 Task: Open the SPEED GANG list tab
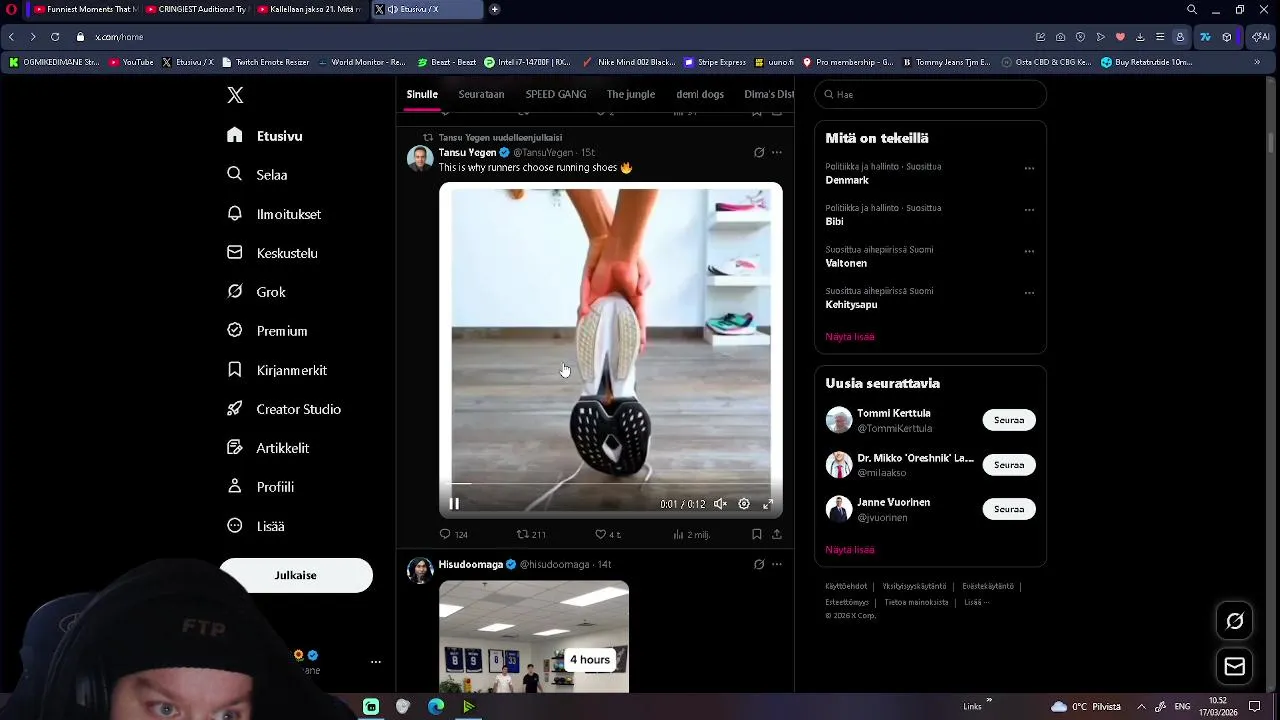tap(556, 94)
